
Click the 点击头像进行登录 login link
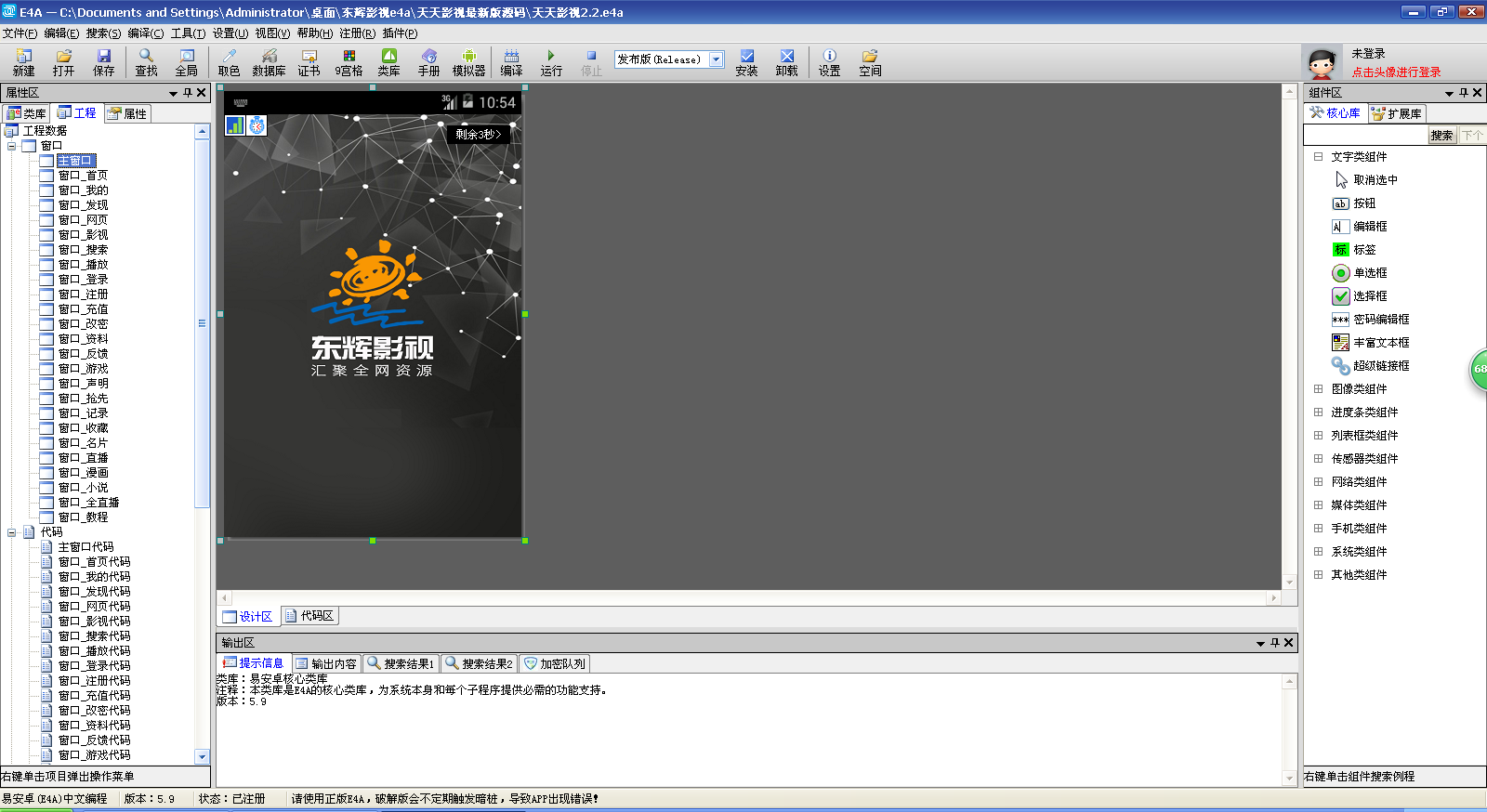tap(1397, 72)
